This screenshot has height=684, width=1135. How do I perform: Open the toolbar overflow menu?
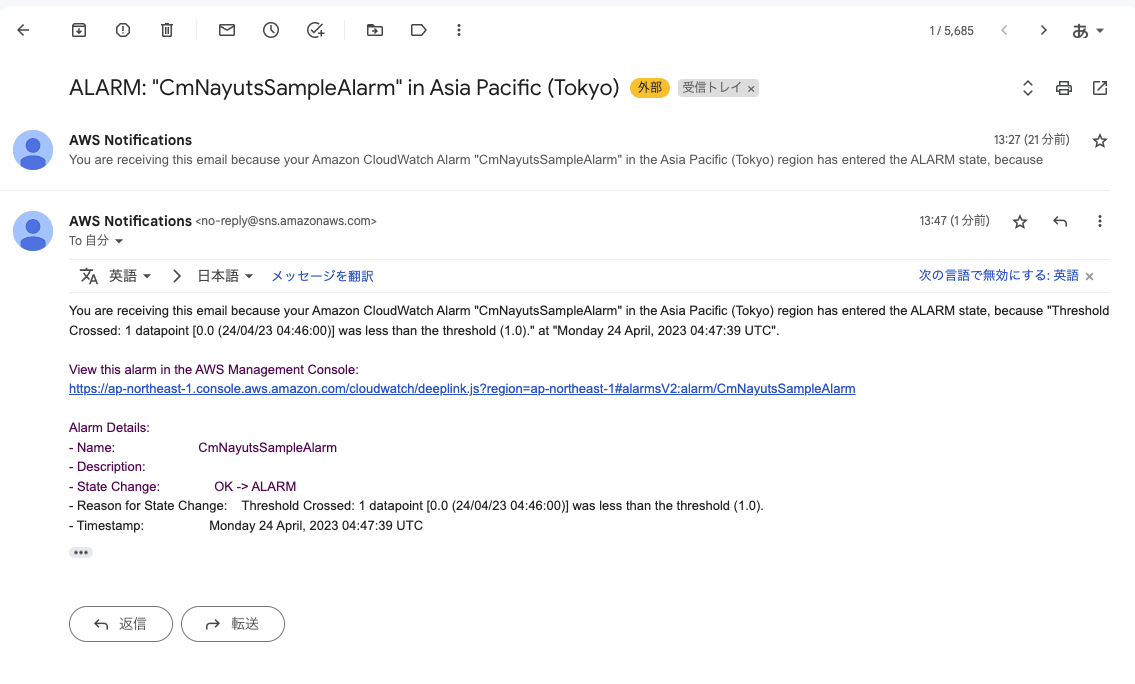(458, 30)
